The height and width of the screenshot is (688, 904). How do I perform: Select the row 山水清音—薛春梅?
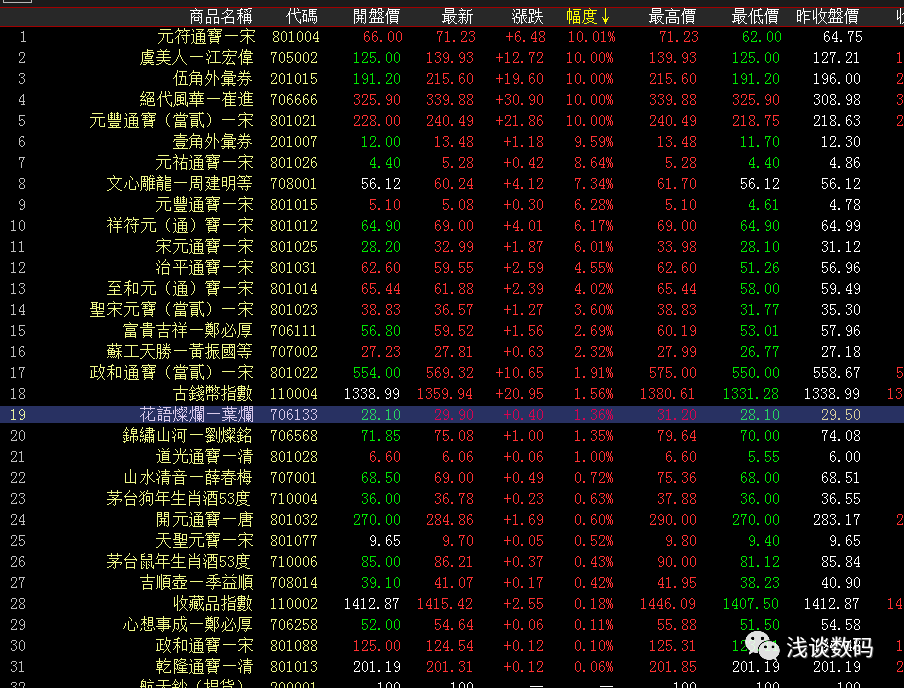(452, 478)
